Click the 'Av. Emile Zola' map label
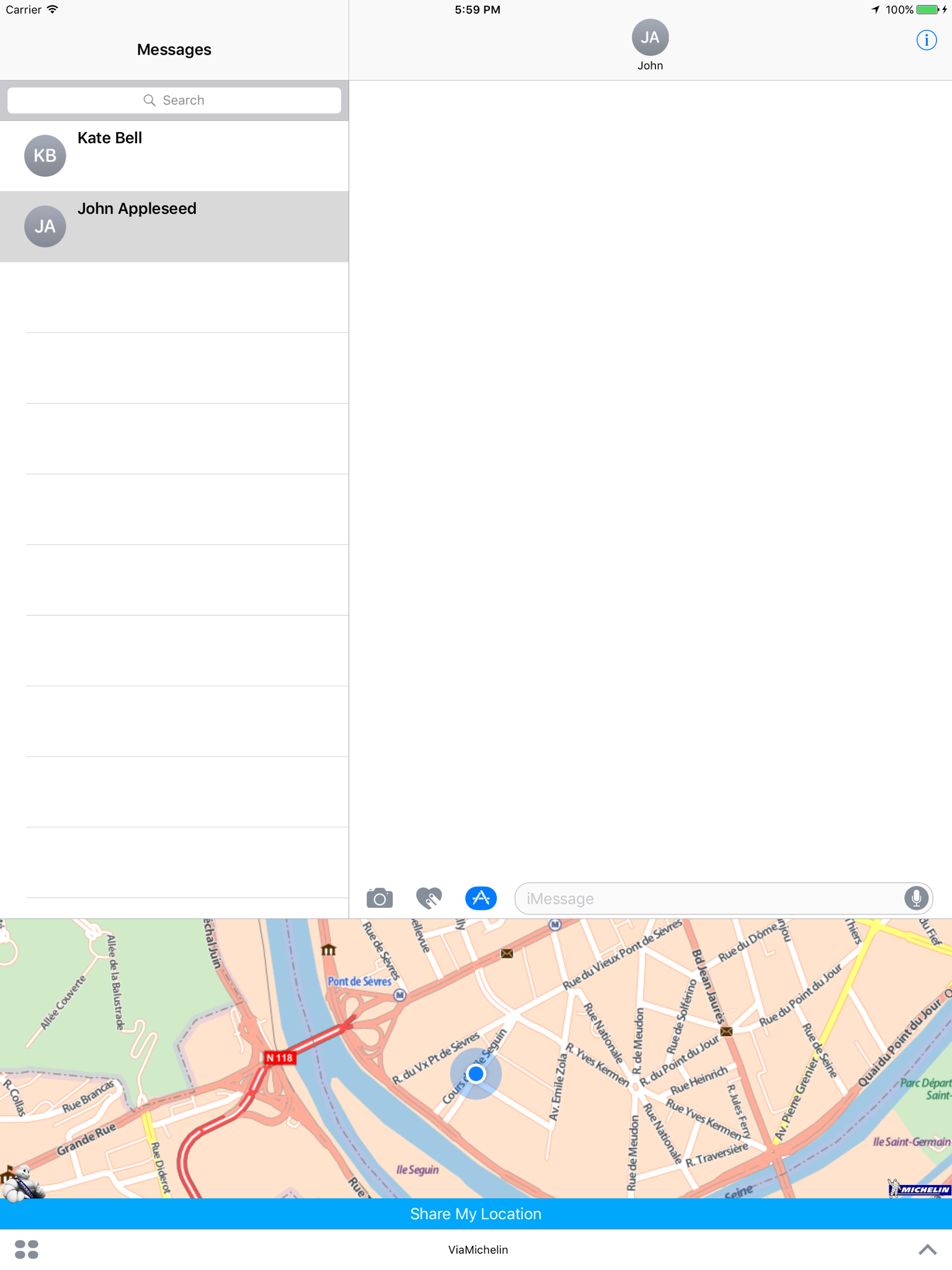Screen dimensions: 952x1270 558,1088
